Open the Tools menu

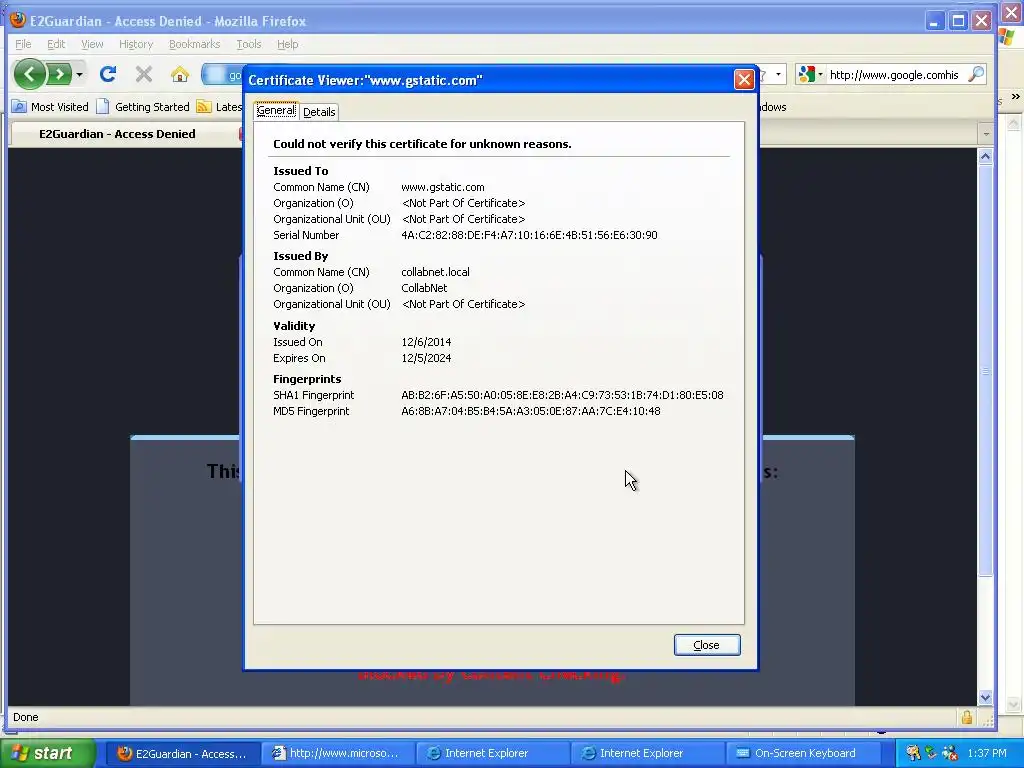[x=249, y=44]
